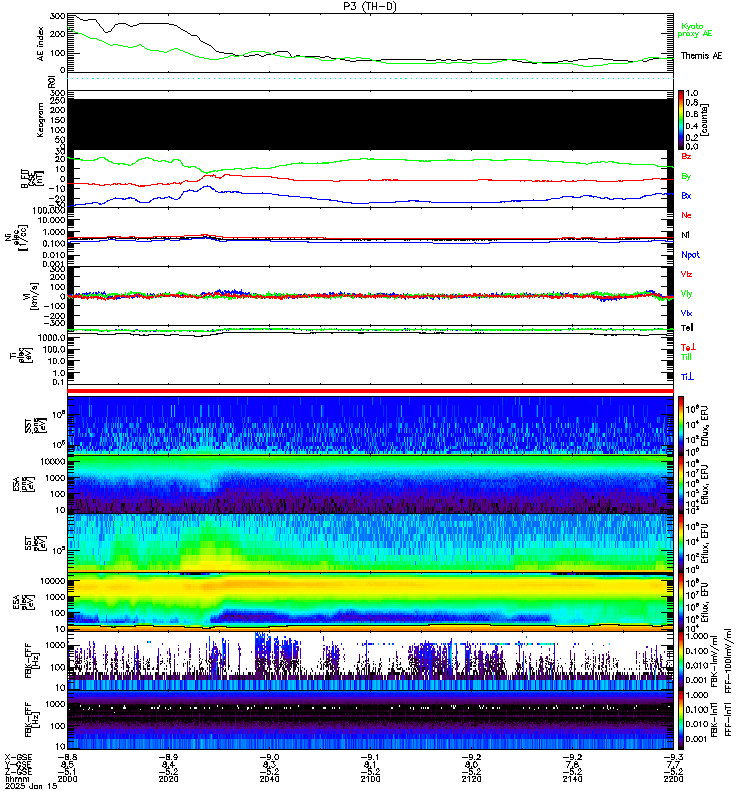Select the 'Kyoto proxy AE' legend label
Screen dimensions: 750x800
coord(694,30)
